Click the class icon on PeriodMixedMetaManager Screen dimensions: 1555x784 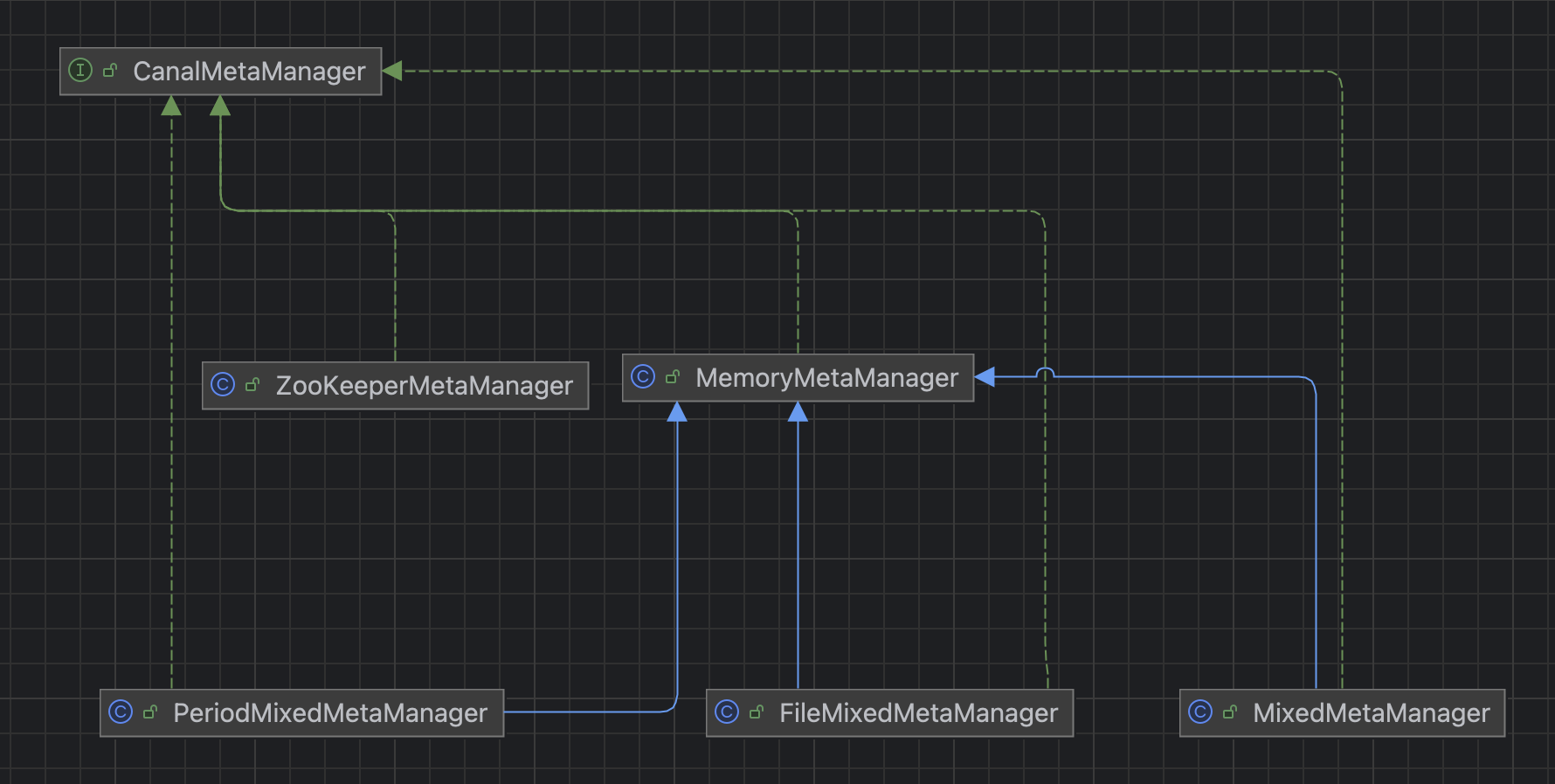[x=121, y=712]
